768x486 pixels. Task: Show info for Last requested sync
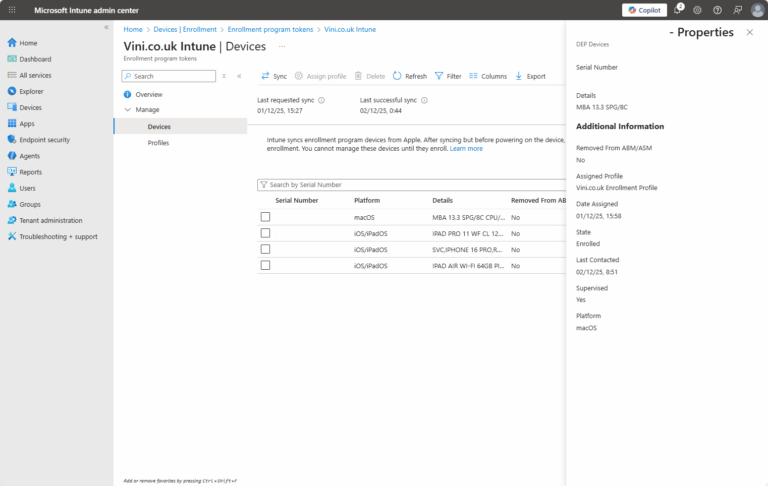tap(321, 100)
